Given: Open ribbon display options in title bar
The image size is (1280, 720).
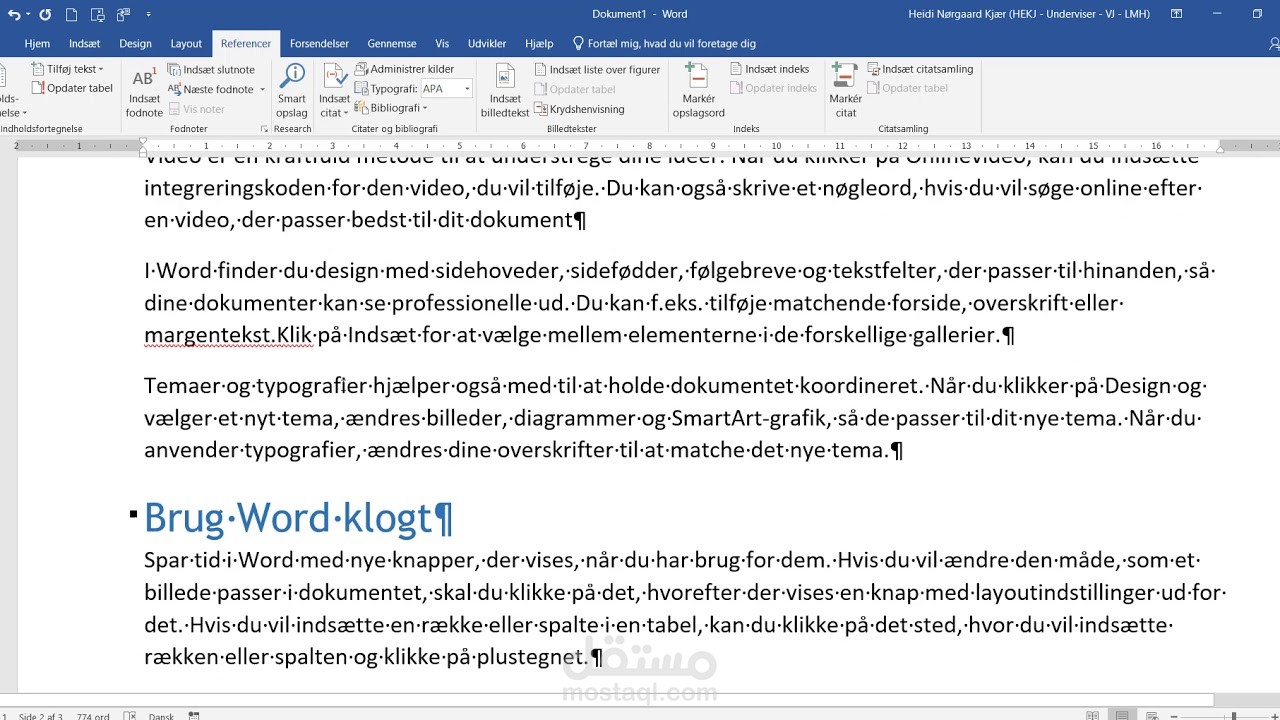Looking at the screenshot, I should 1177,14.
